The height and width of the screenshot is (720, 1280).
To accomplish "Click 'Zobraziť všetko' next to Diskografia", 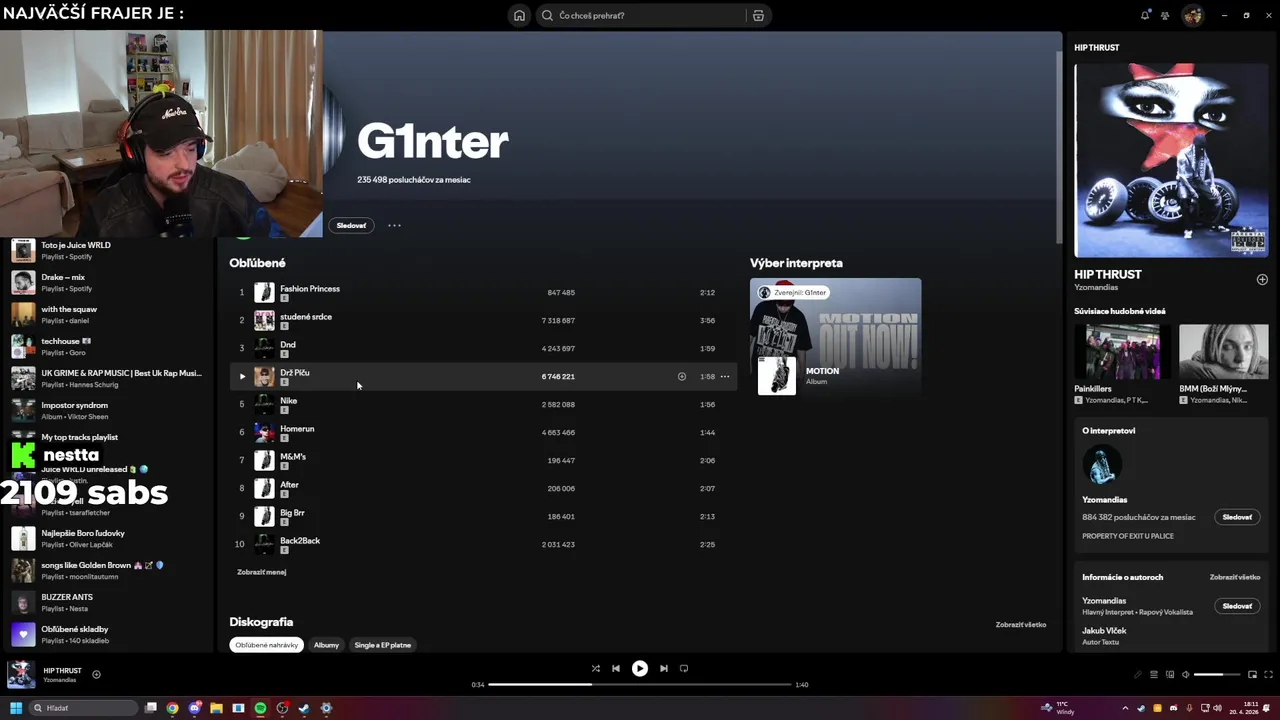I will pyautogui.click(x=1021, y=625).
